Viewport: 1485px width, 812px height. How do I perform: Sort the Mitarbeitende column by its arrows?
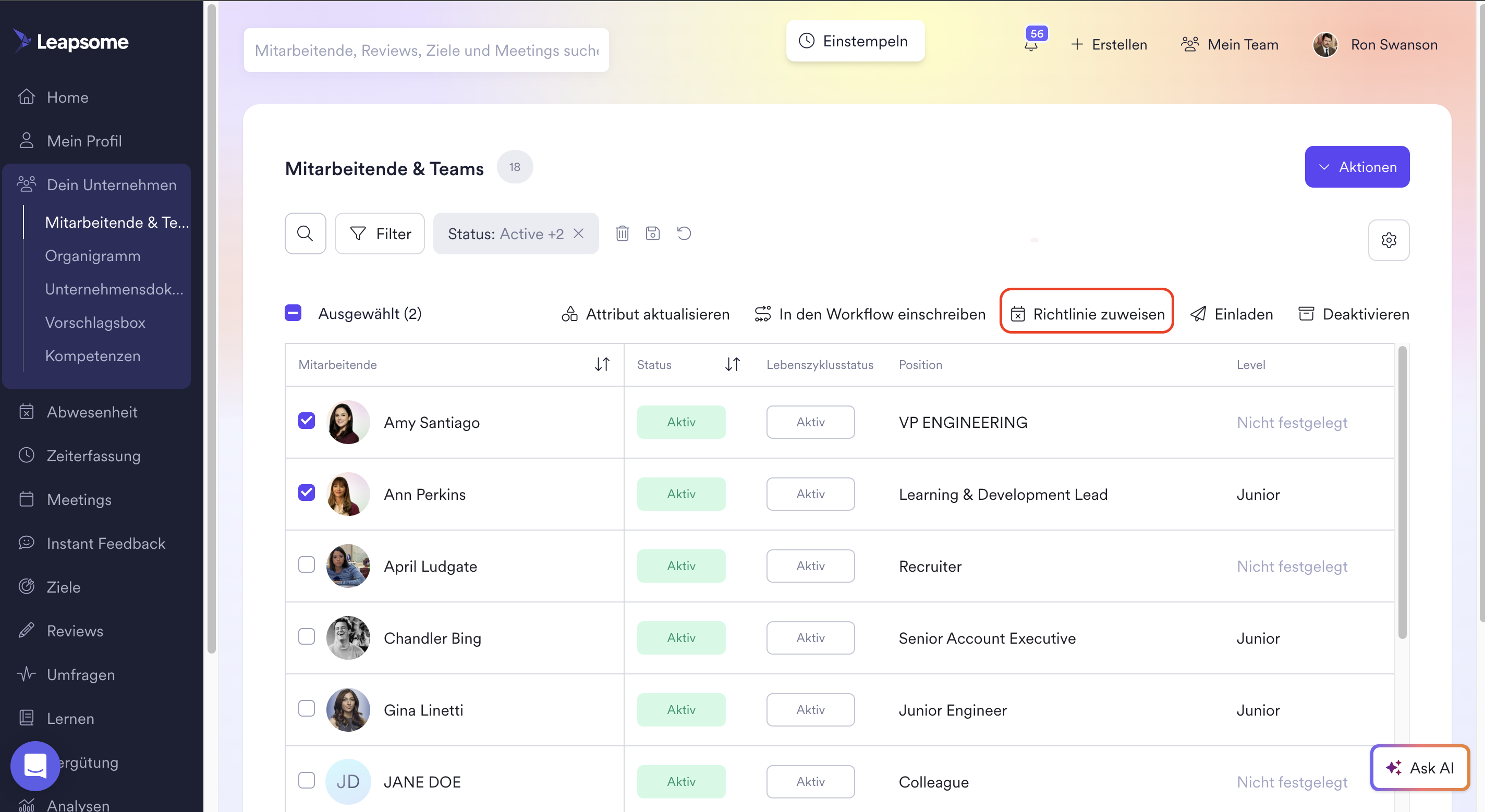coord(602,364)
